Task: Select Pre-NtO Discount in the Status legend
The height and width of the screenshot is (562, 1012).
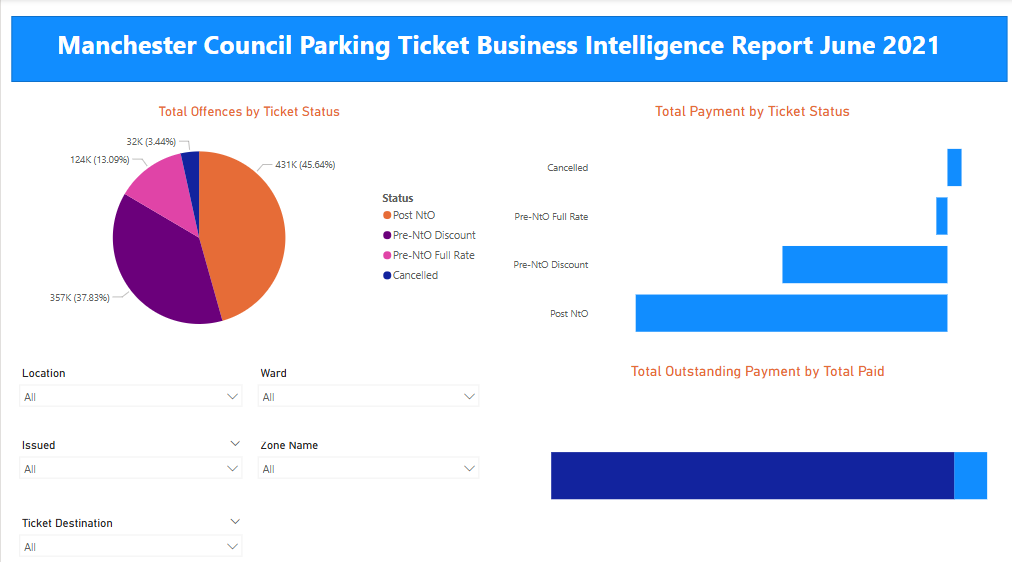Action: click(x=433, y=235)
